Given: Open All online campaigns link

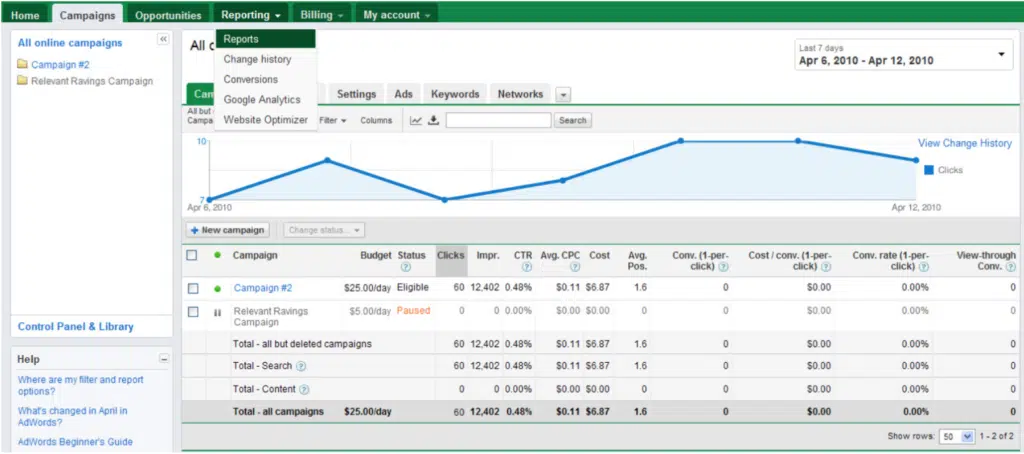Looking at the screenshot, I should coord(70,43).
